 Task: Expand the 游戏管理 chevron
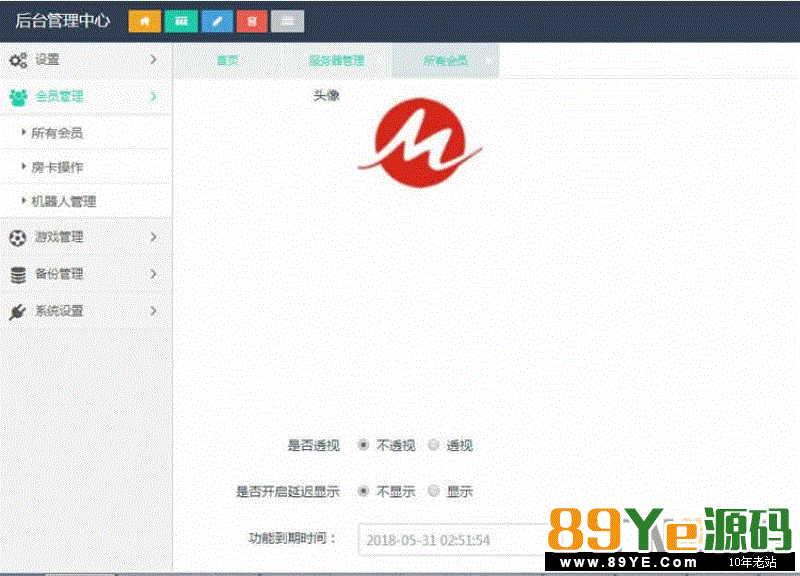pyautogui.click(x=154, y=237)
